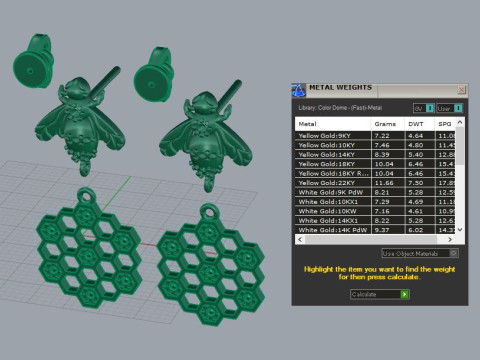480x360 pixels.
Task: Click the 7.22 grams value
Action: (382, 136)
